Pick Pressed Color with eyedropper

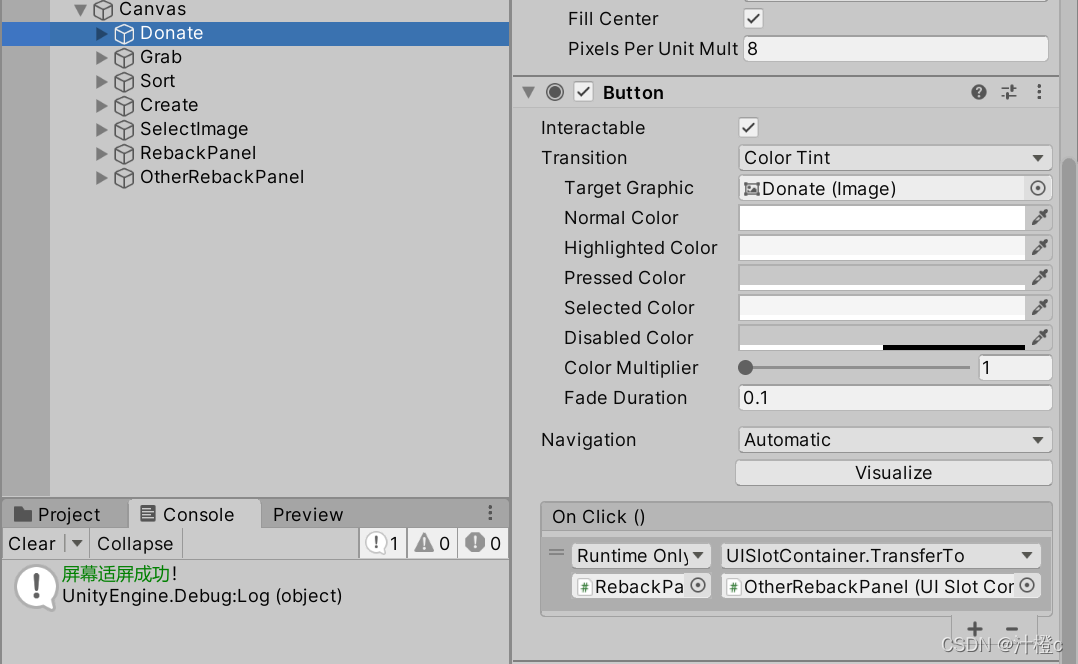1040,278
